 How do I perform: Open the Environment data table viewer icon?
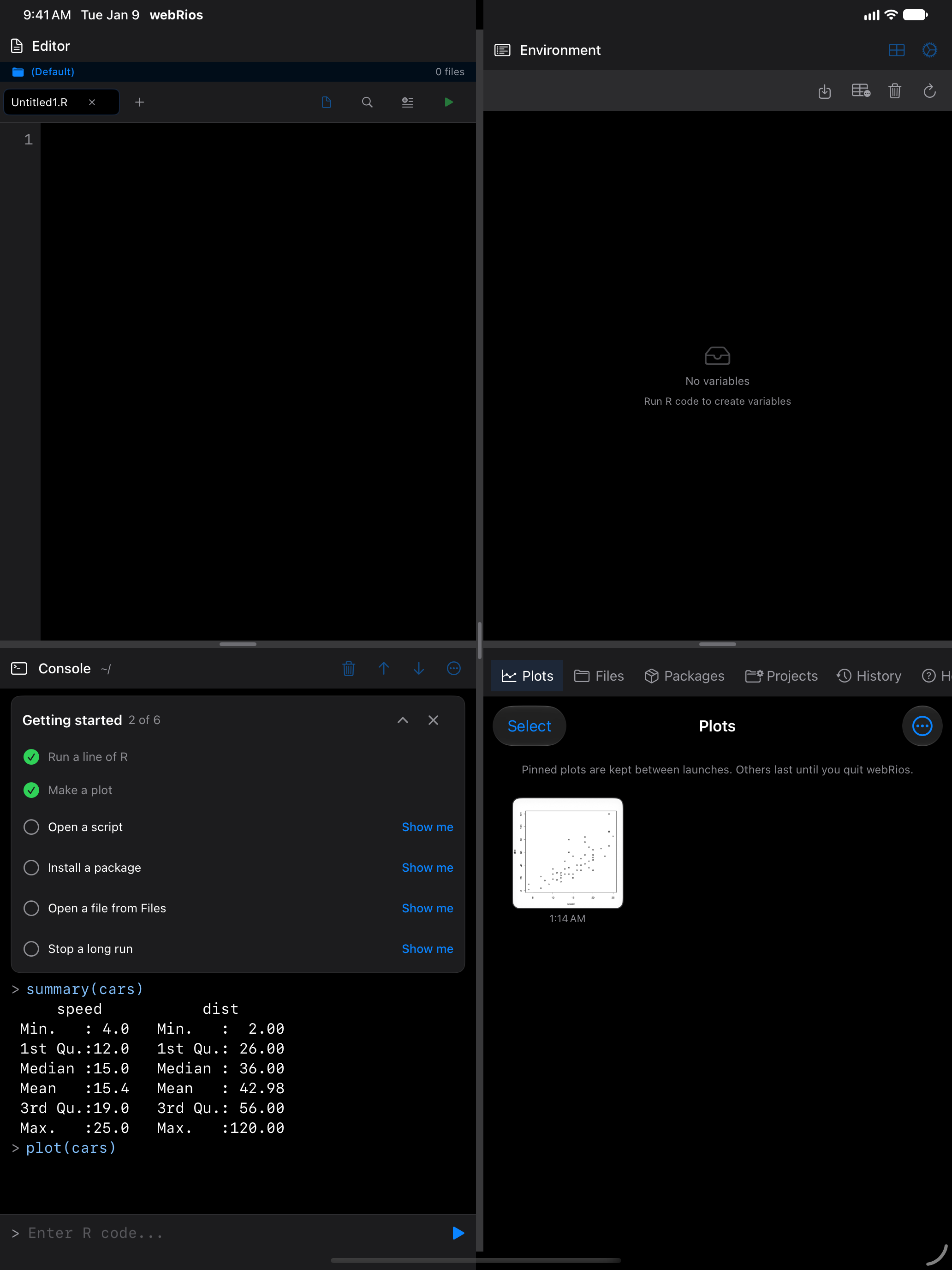click(x=860, y=91)
